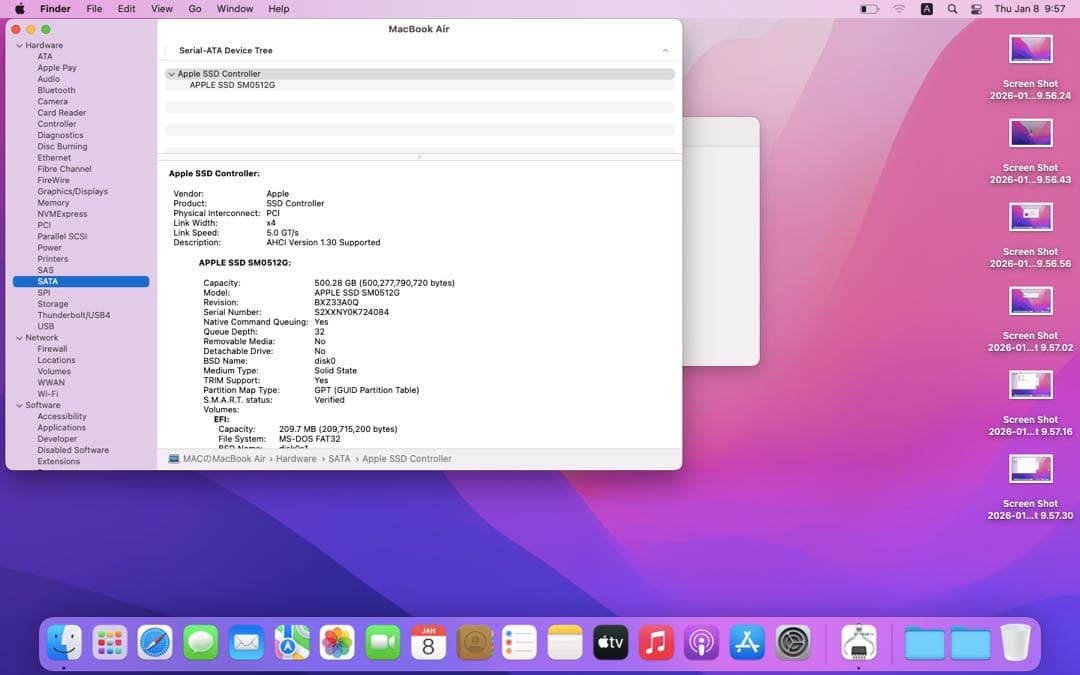Launch the Music app in the Dock
This screenshot has height=675, width=1080.
click(x=656, y=643)
